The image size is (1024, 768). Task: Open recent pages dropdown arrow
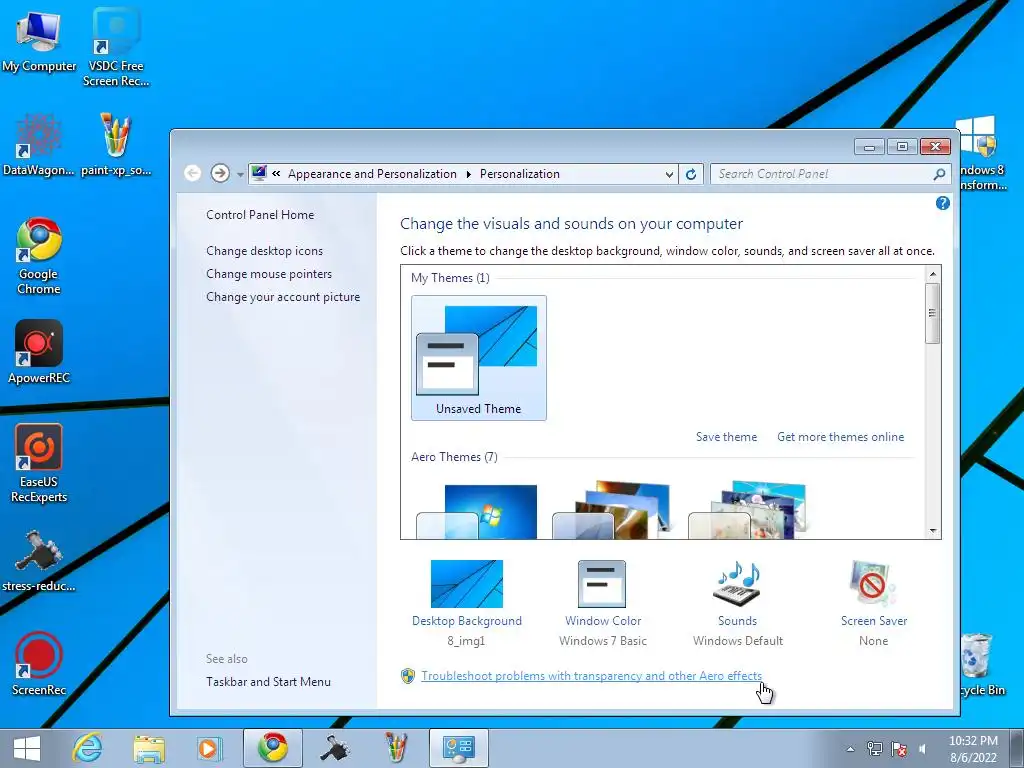(240, 174)
